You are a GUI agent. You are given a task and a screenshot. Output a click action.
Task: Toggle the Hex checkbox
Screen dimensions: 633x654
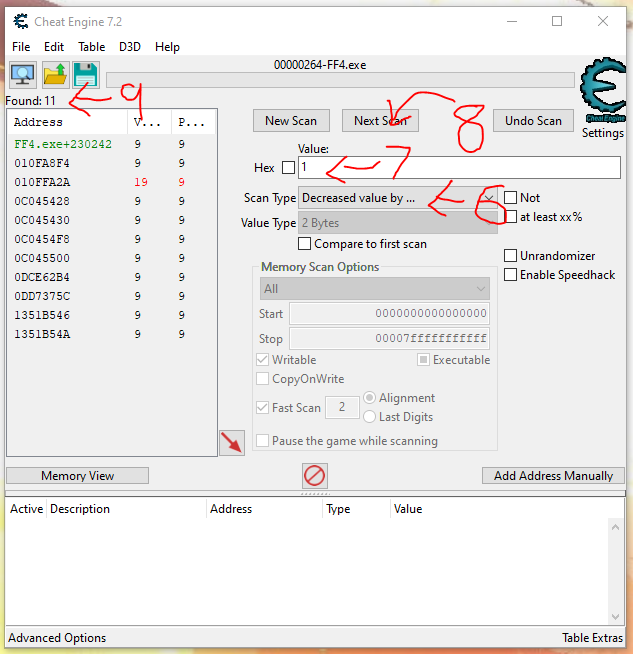(288, 168)
